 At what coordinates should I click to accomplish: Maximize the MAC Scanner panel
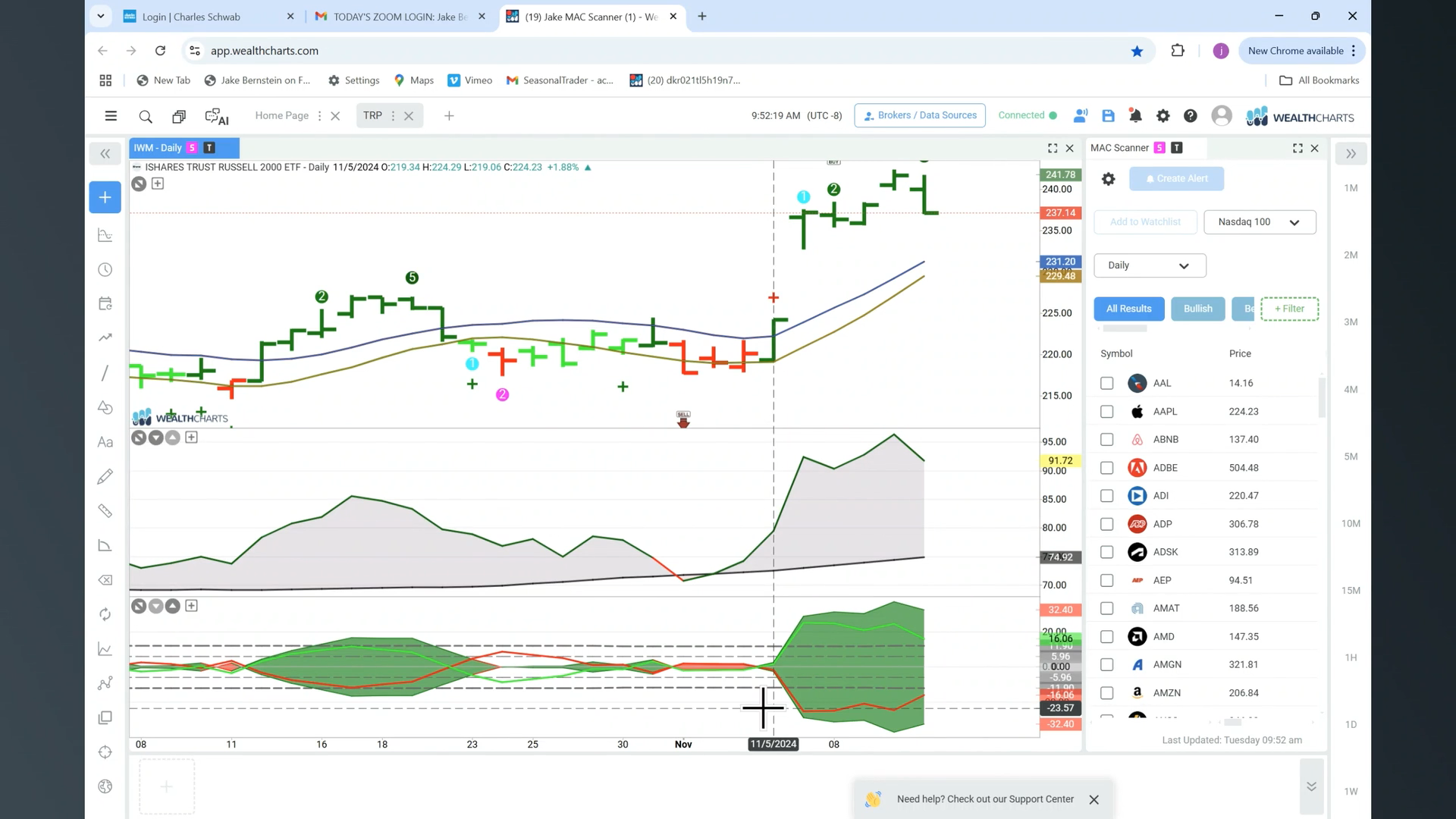1298,149
